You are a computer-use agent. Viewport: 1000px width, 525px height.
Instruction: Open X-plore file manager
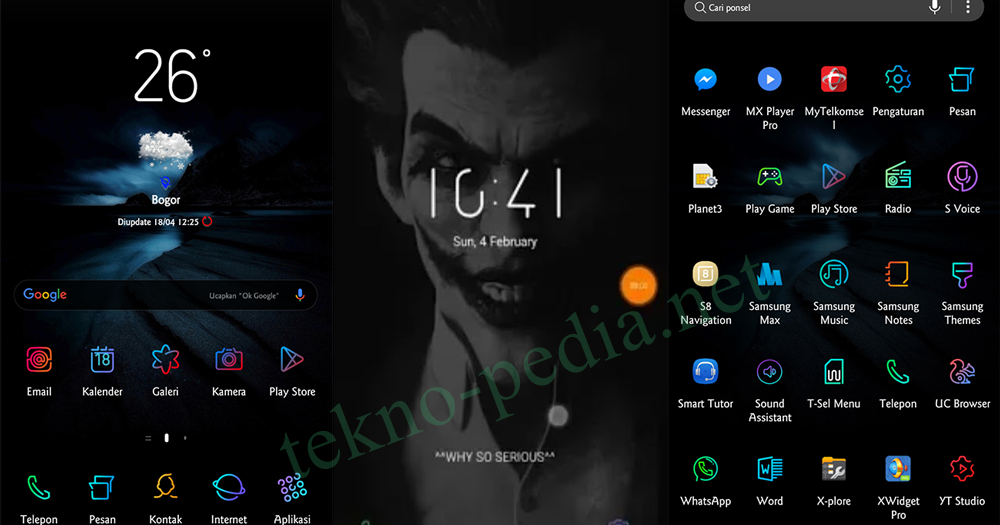point(834,470)
